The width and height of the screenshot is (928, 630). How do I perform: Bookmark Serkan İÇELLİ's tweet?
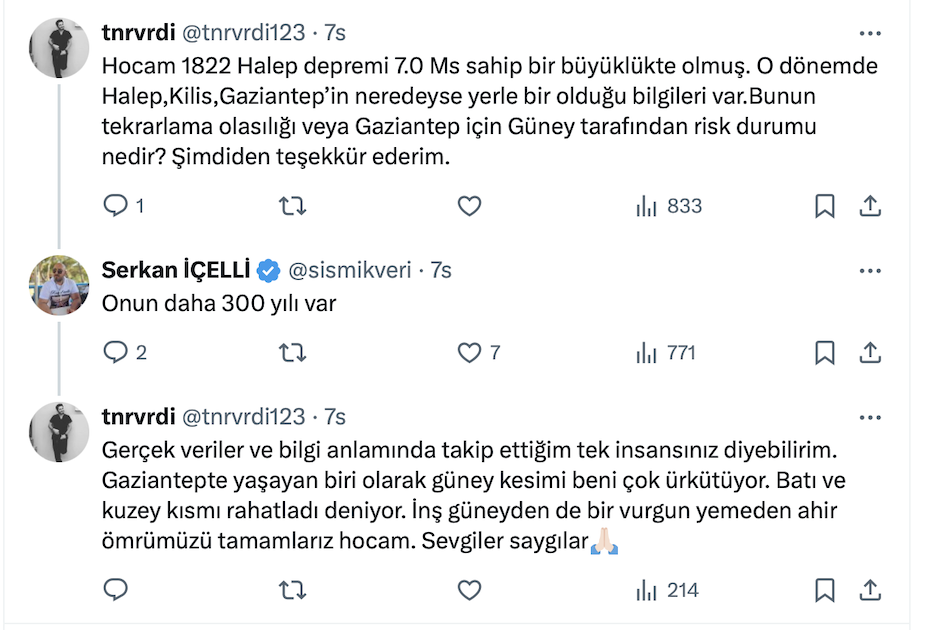coord(824,352)
